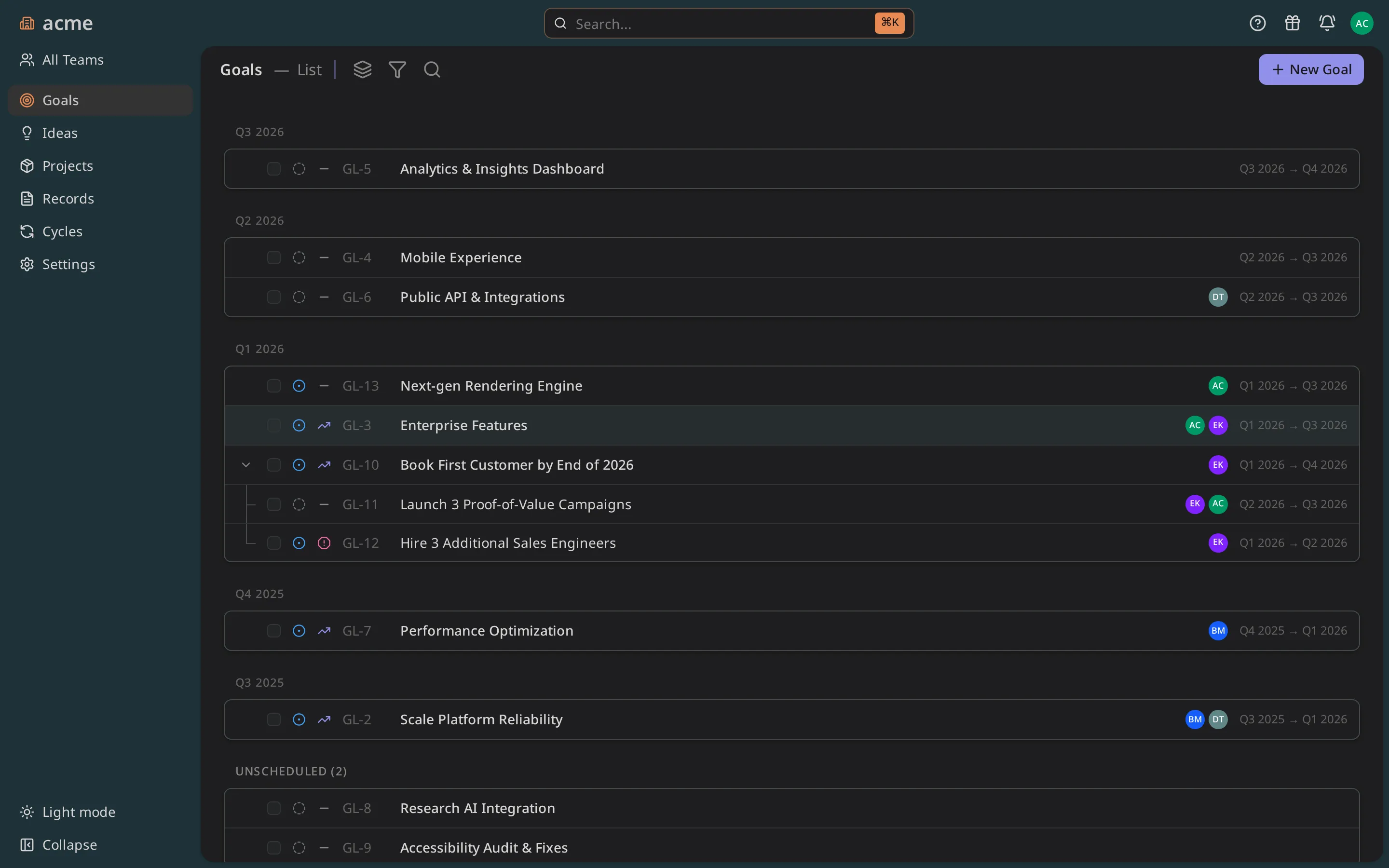Click the status icon for GL-2 Scale Platform Reliability
The height and width of the screenshot is (868, 1389).
299,719
